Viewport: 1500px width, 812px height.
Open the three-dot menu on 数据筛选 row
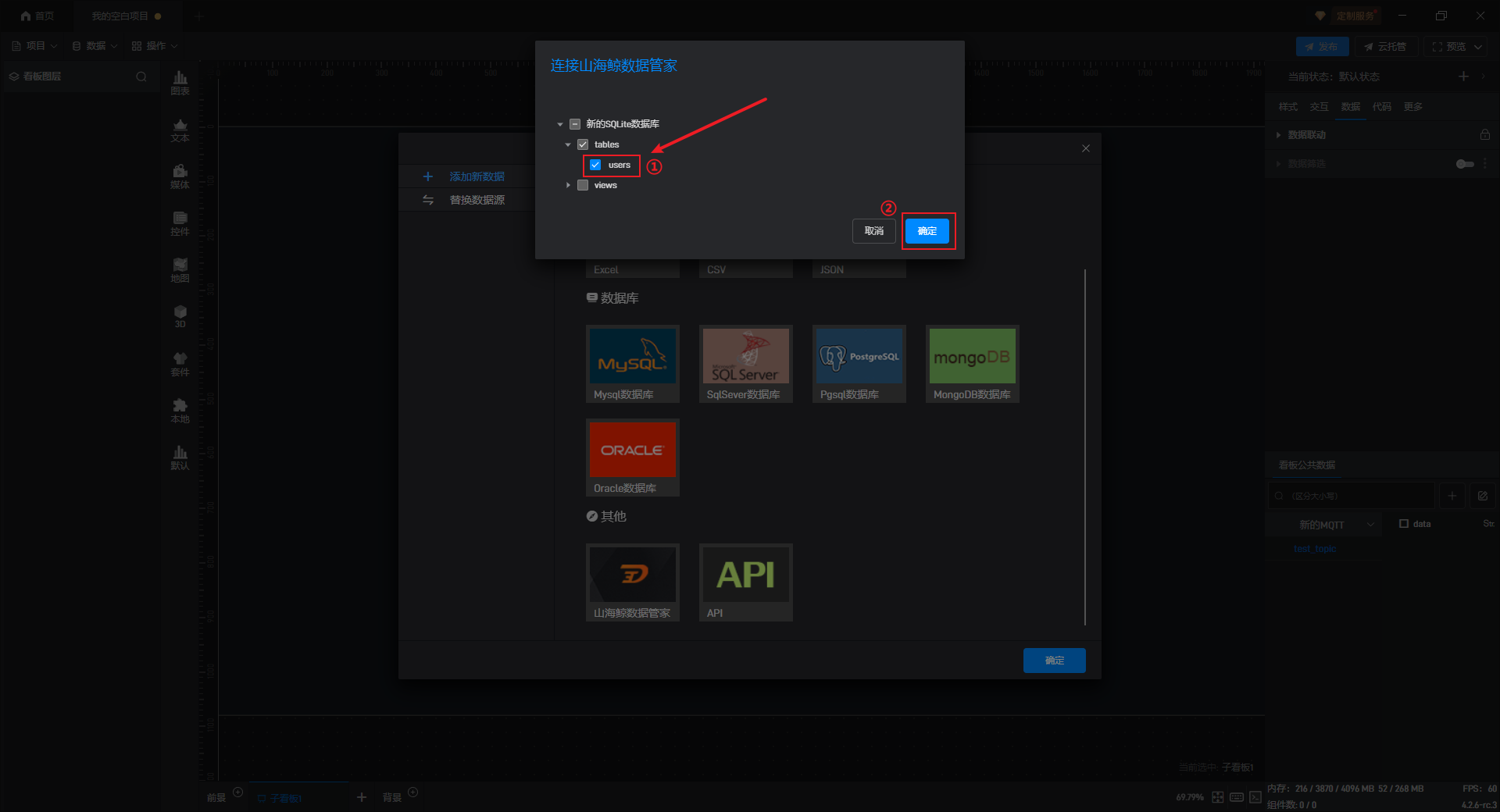coord(1485,164)
